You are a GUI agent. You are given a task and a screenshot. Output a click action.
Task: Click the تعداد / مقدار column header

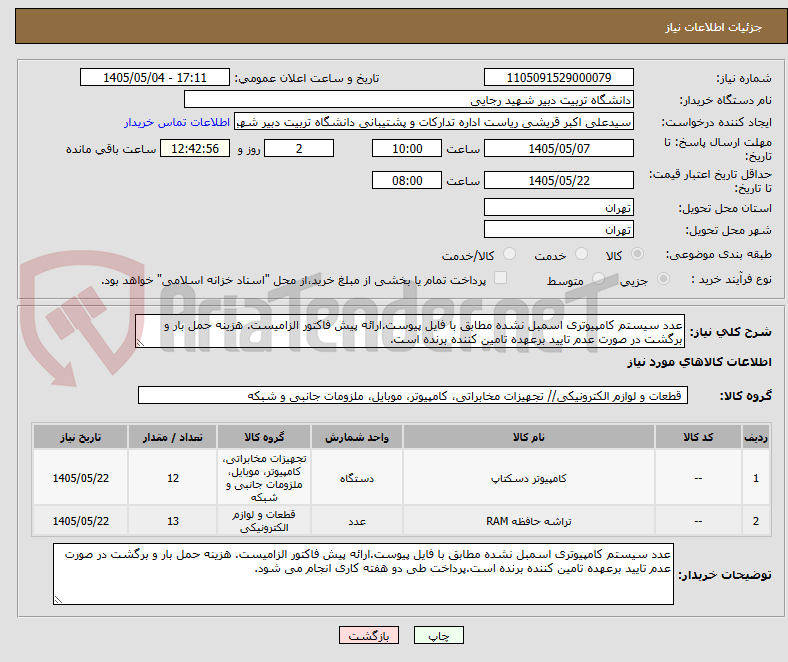[172, 437]
